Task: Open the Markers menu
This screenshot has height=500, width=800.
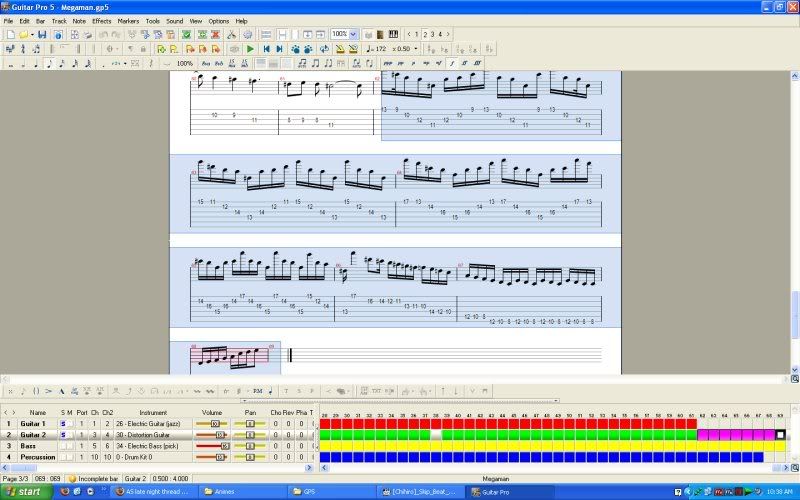Action: pyautogui.click(x=128, y=20)
